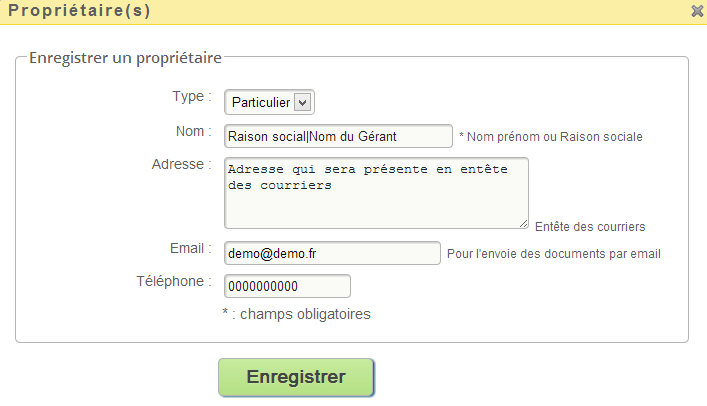Focus the Nom text field
707x406 pixels.
point(338,136)
